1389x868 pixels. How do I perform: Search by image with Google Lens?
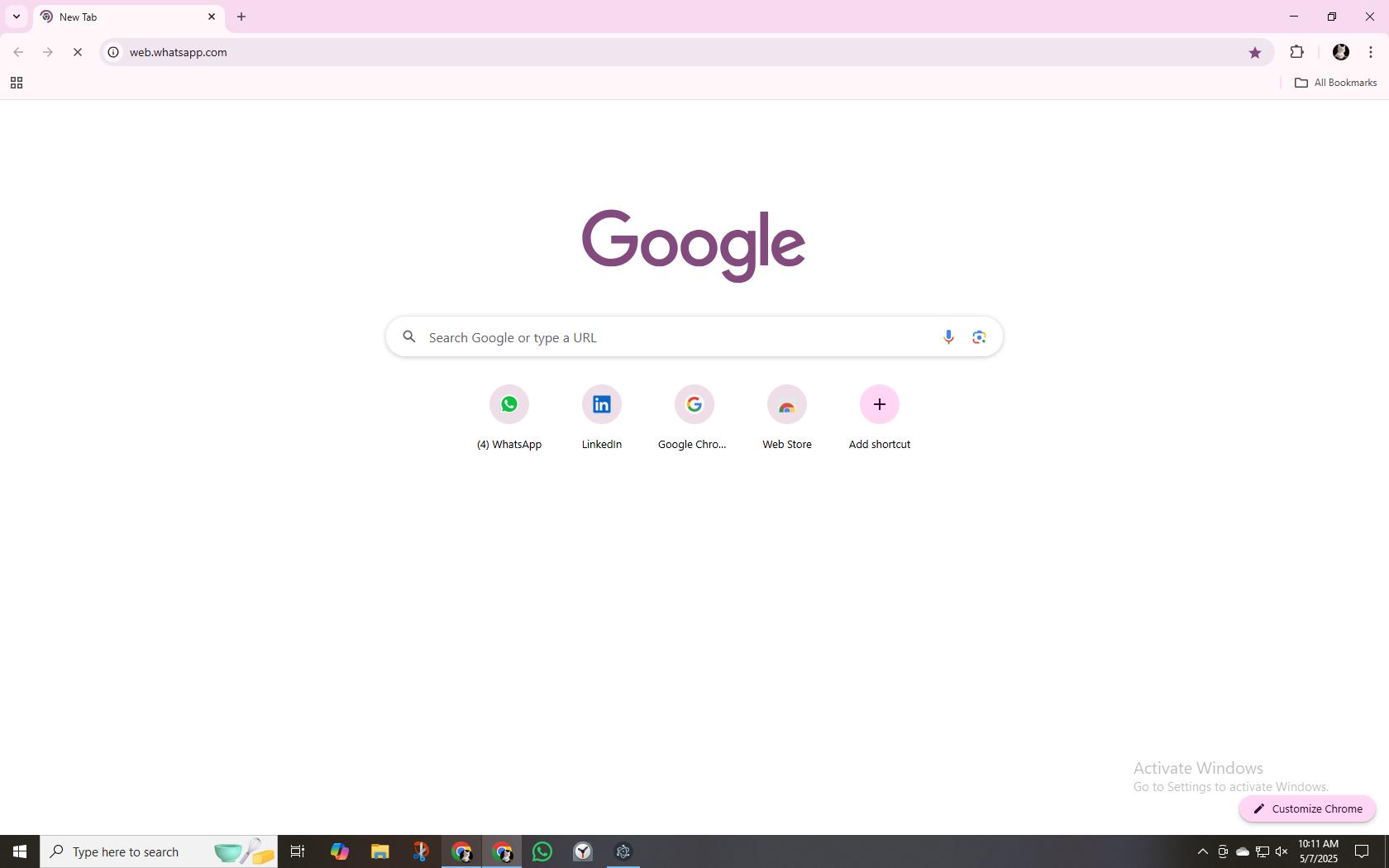coord(979,336)
